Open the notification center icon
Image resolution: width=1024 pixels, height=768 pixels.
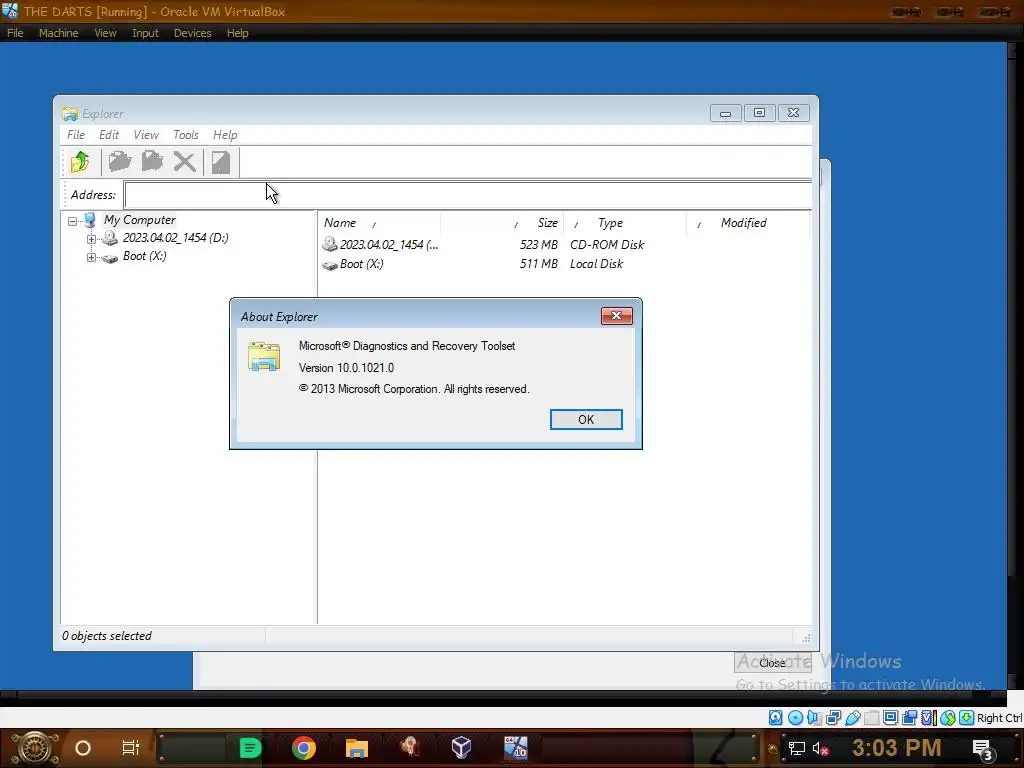(x=984, y=749)
